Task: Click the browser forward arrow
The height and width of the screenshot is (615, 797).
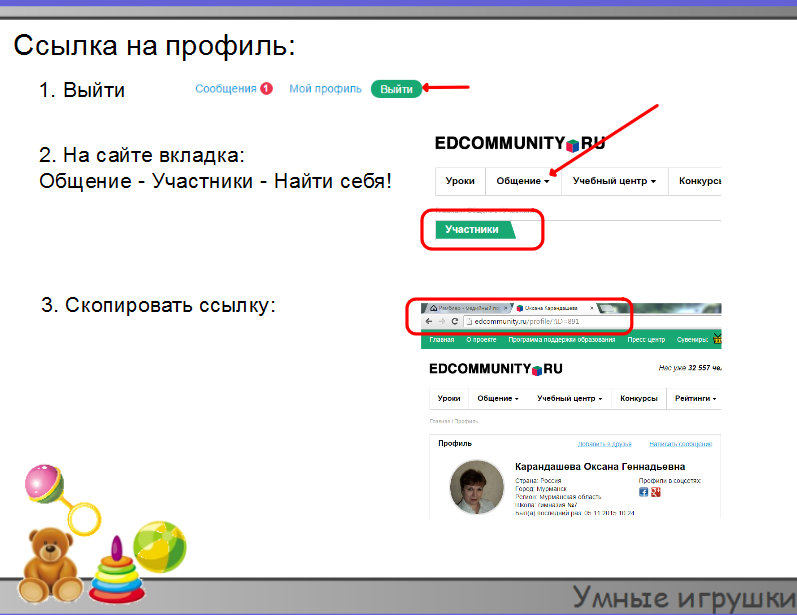Action: (x=442, y=321)
